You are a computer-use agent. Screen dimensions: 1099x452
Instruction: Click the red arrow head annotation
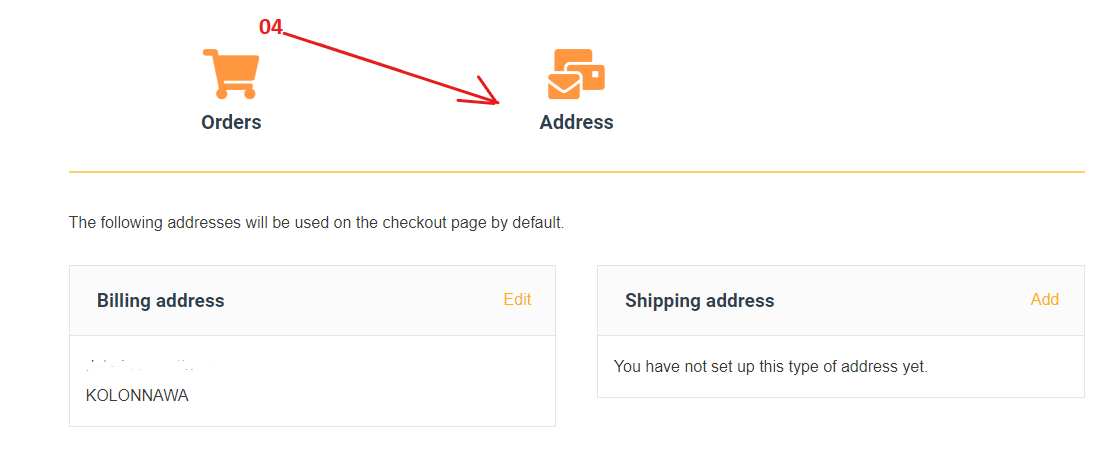click(x=490, y=98)
